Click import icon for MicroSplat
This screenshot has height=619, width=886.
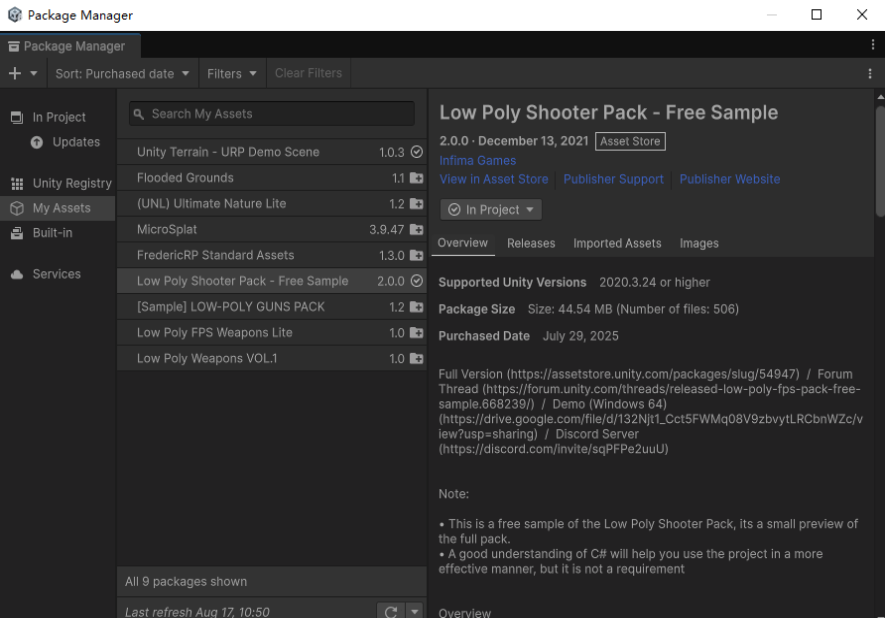(x=416, y=230)
